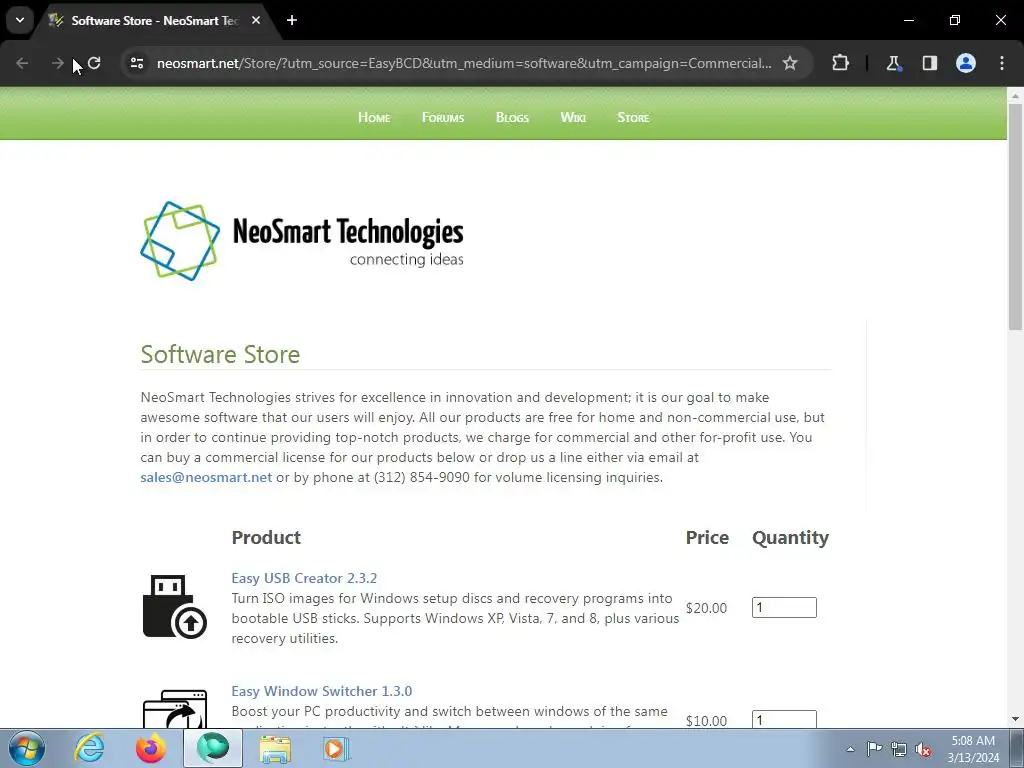Viewport: 1024px width, 768px height.
Task: Click the Easy Window Switcher product icon
Action: click(x=174, y=709)
